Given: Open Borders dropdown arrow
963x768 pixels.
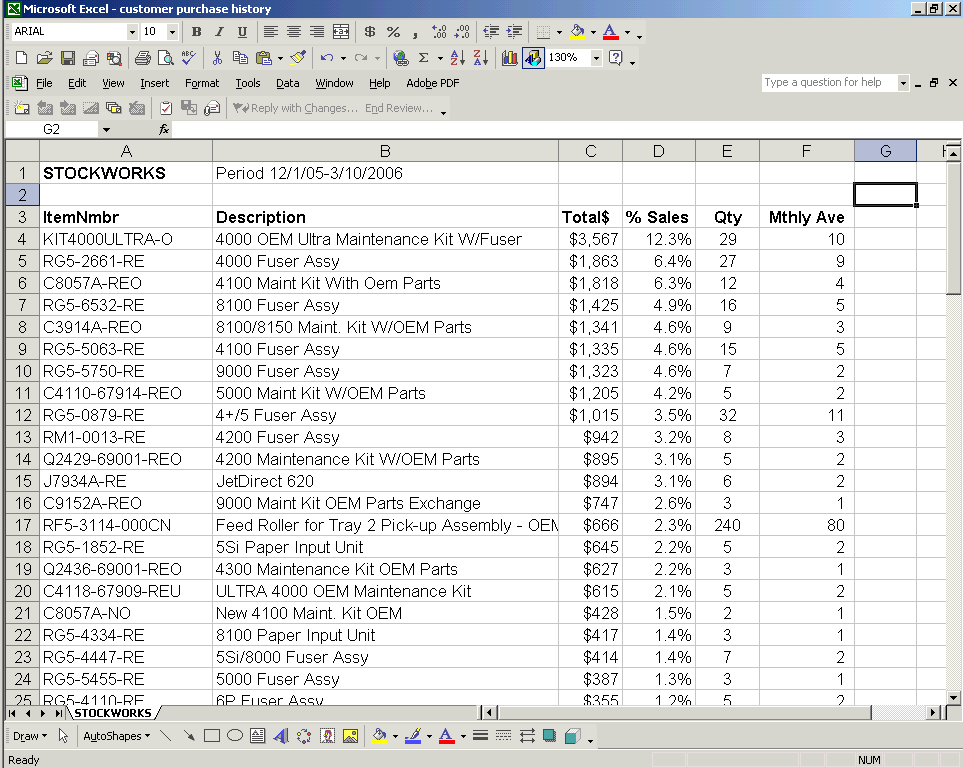Looking at the screenshot, I should point(559,32).
